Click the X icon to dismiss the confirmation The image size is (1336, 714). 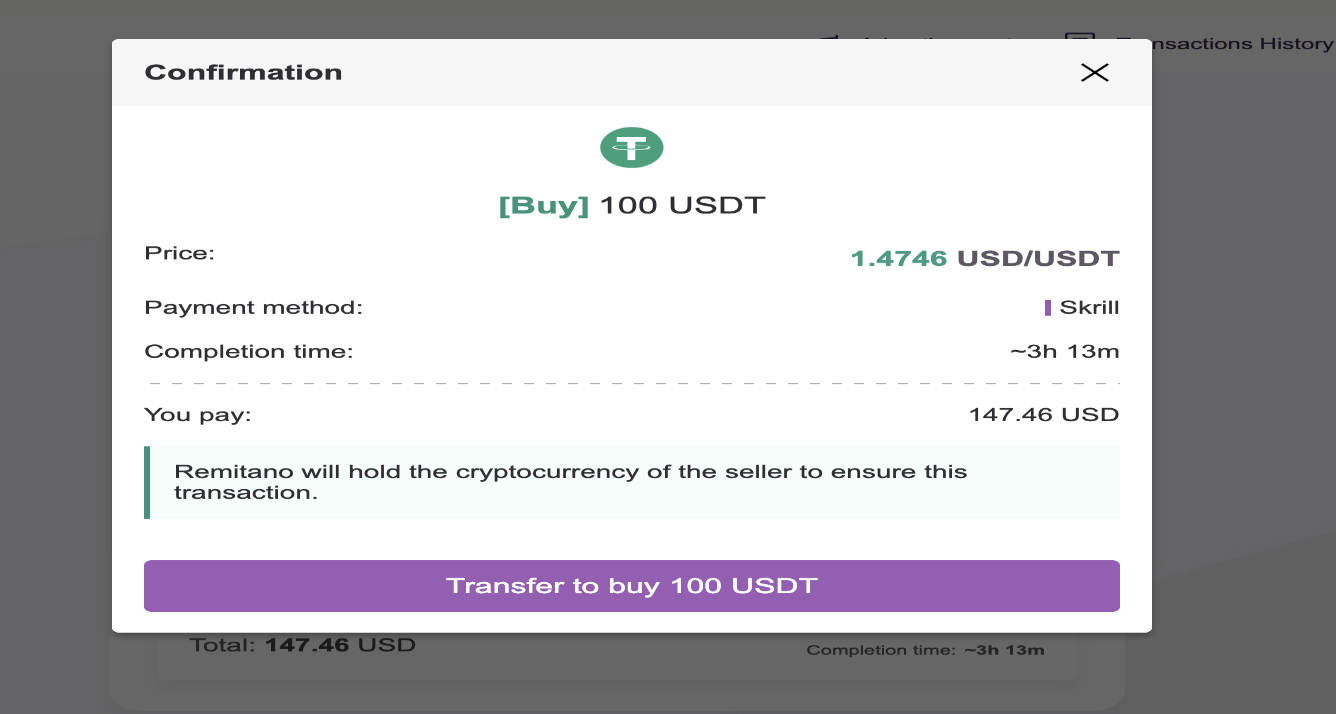click(1094, 72)
